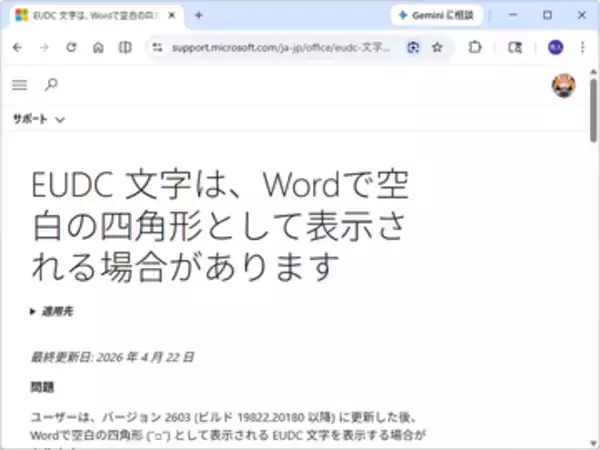The width and height of the screenshot is (600, 450).
Task: Click the Microsoft site search magnifier
Action: 51,85
